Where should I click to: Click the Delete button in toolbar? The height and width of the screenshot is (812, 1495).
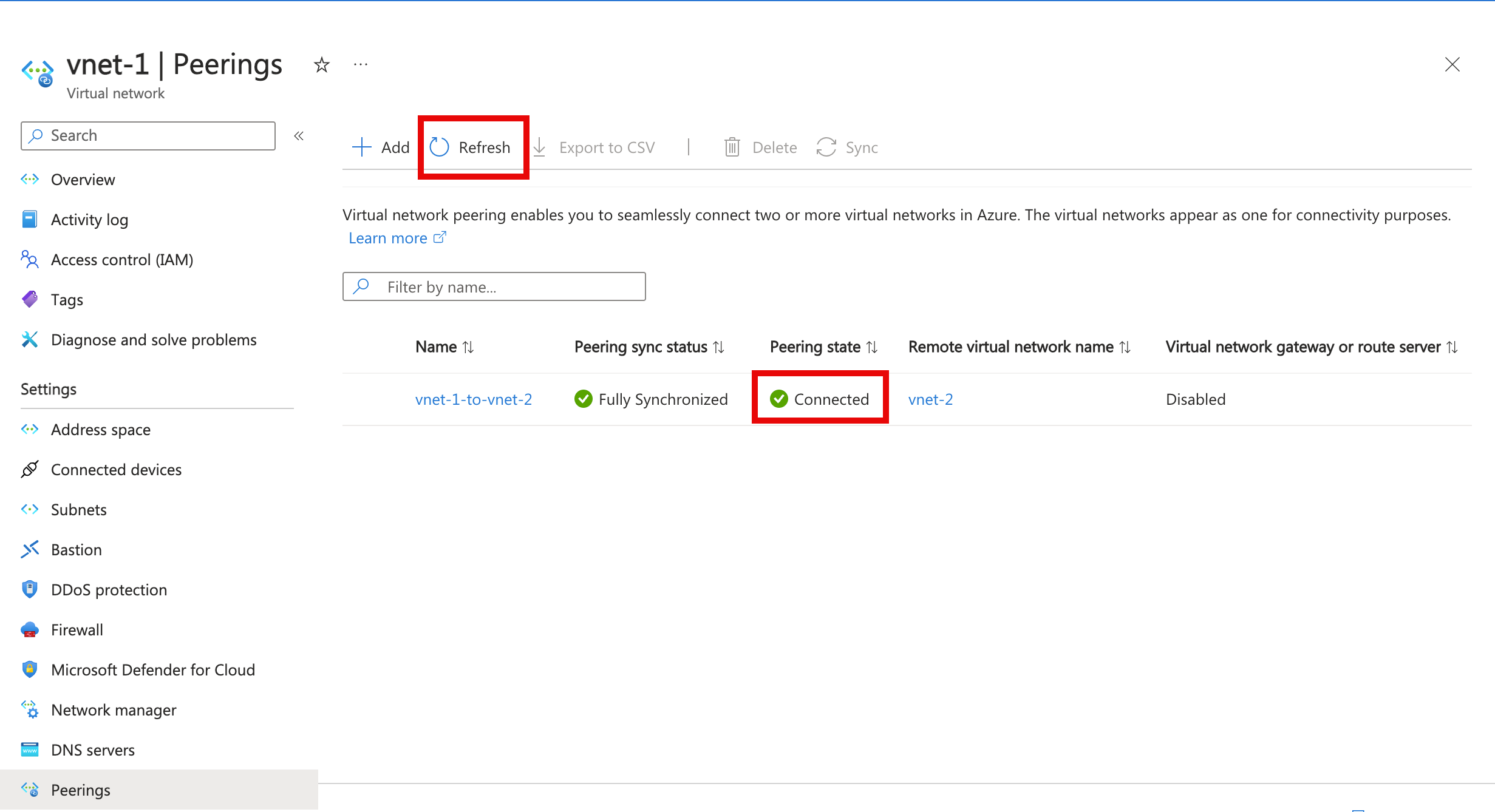(762, 147)
